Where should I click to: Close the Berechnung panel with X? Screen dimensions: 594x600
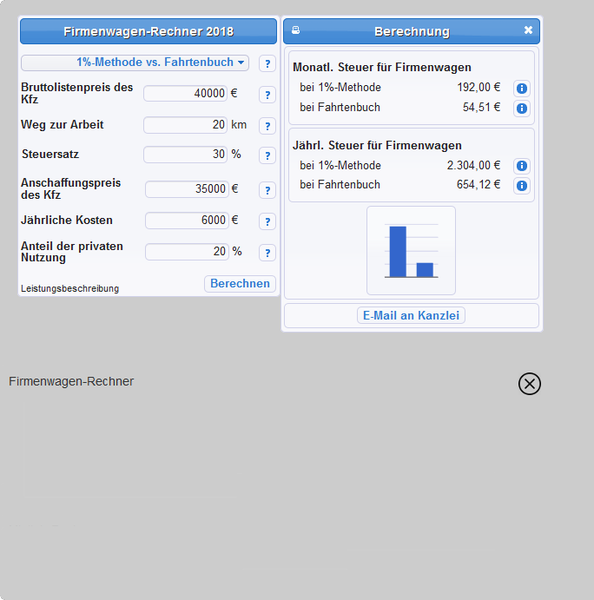point(528,30)
